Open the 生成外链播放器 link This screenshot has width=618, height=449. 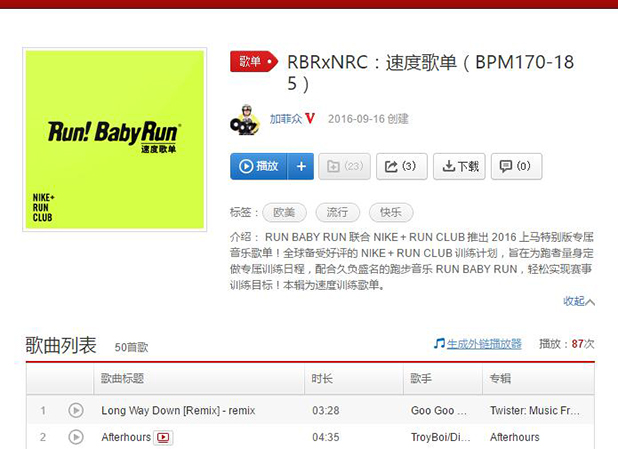pos(484,344)
